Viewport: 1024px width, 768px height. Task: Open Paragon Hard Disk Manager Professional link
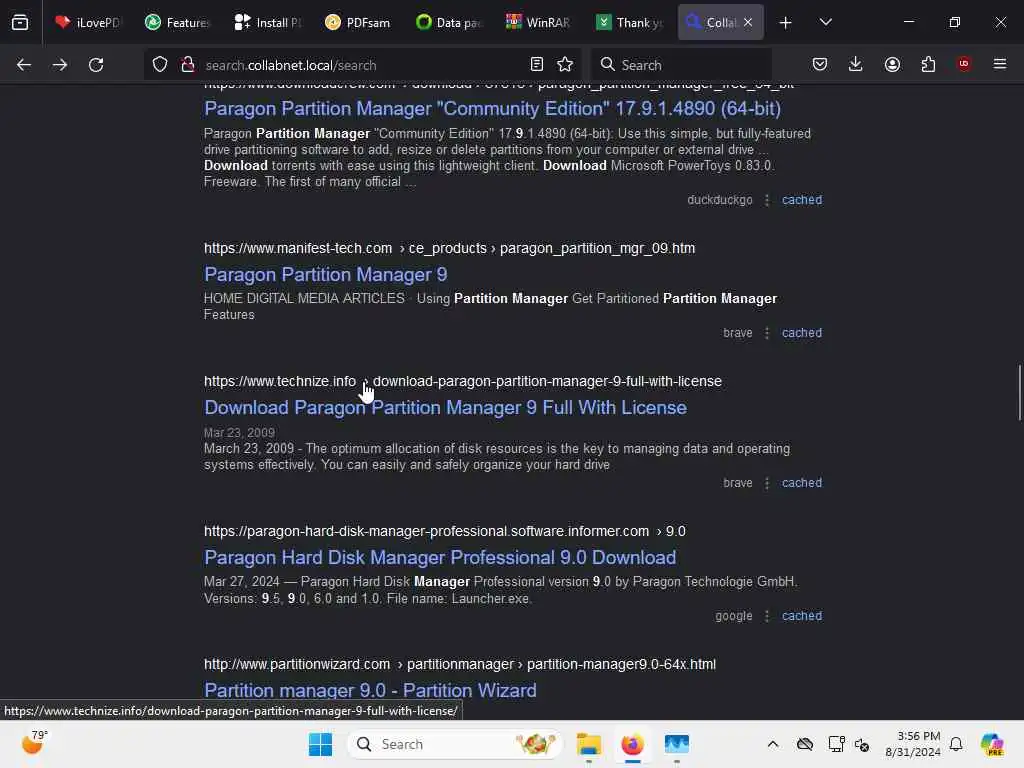click(x=440, y=558)
